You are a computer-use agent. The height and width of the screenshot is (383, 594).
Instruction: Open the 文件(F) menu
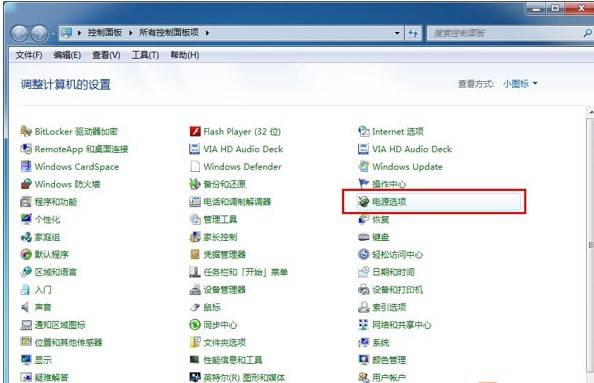click(28, 55)
